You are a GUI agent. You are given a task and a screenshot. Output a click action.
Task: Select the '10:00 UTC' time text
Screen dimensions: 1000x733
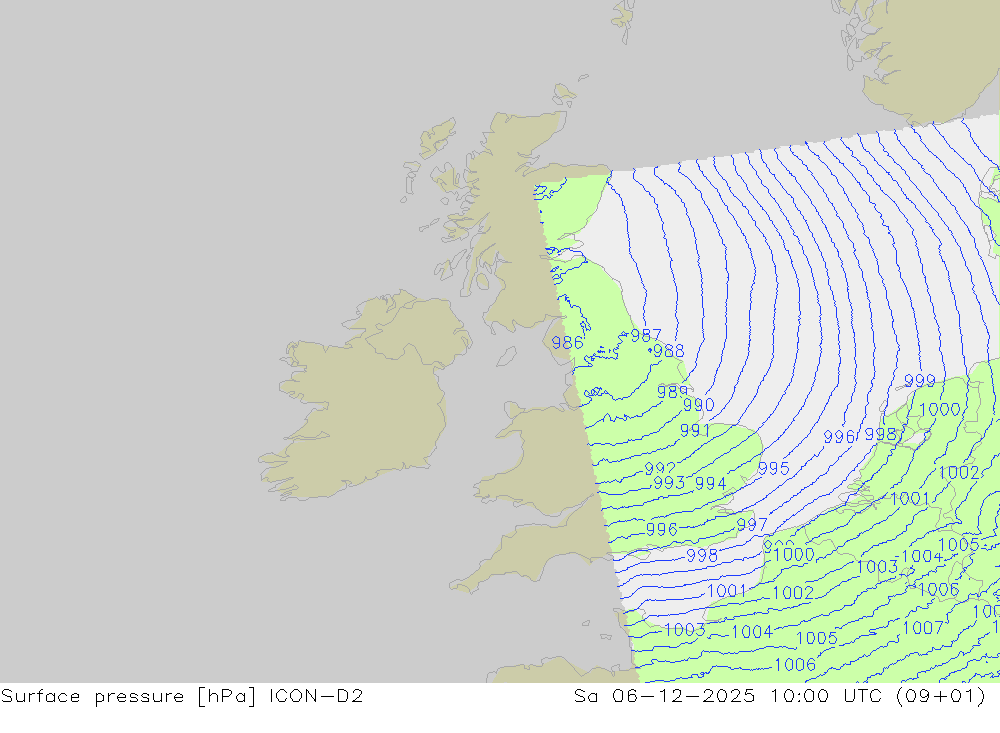click(x=825, y=695)
